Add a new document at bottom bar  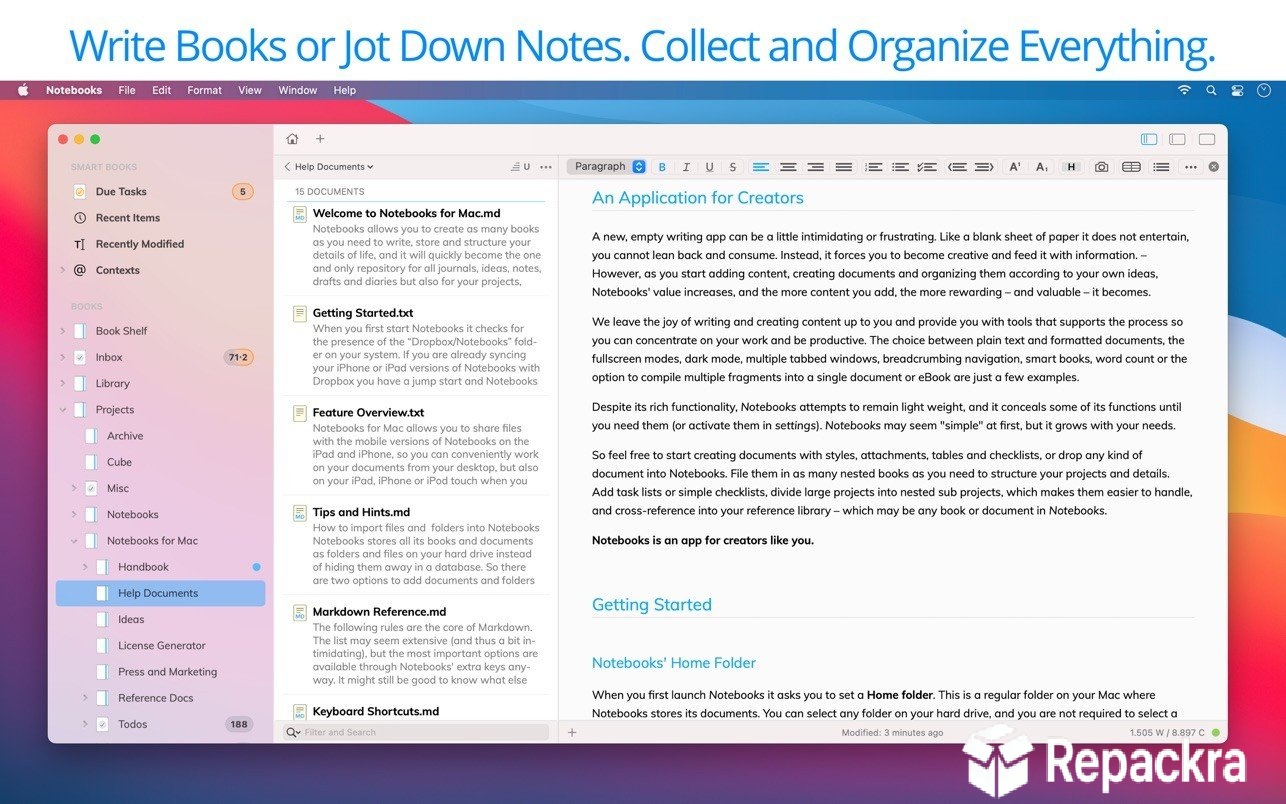click(x=572, y=732)
